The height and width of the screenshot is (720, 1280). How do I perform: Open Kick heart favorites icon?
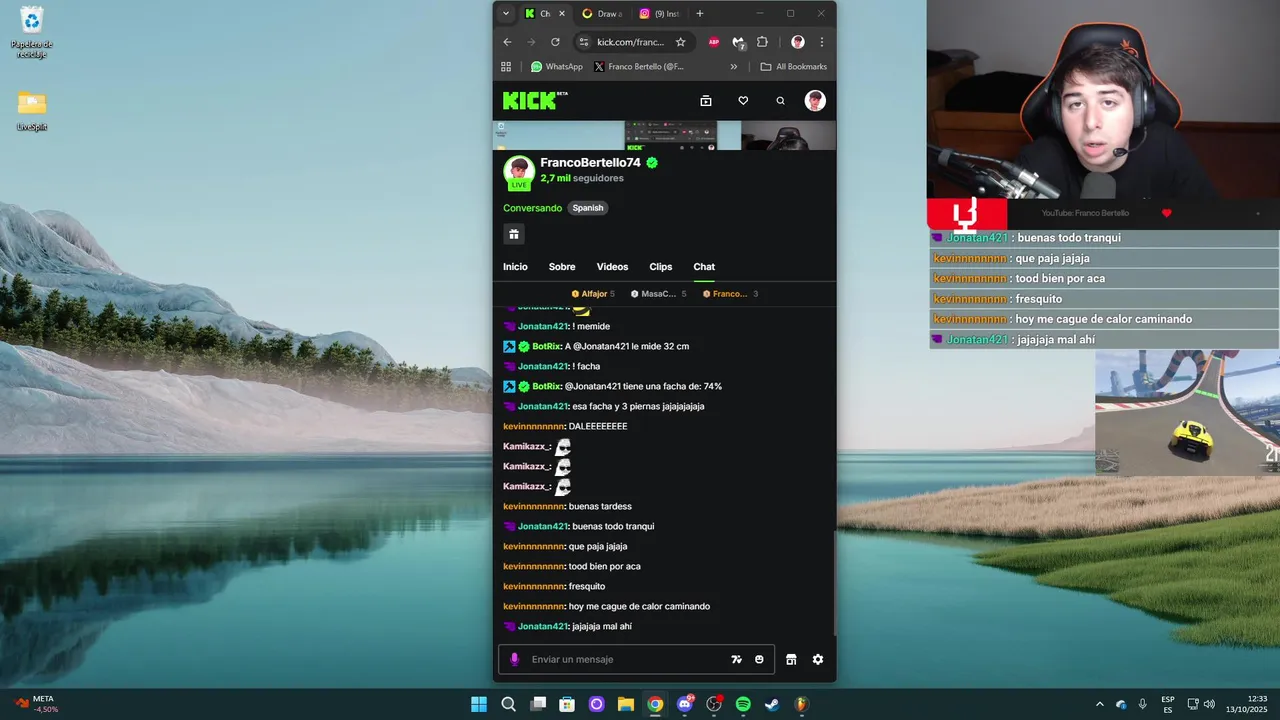(743, 100)
